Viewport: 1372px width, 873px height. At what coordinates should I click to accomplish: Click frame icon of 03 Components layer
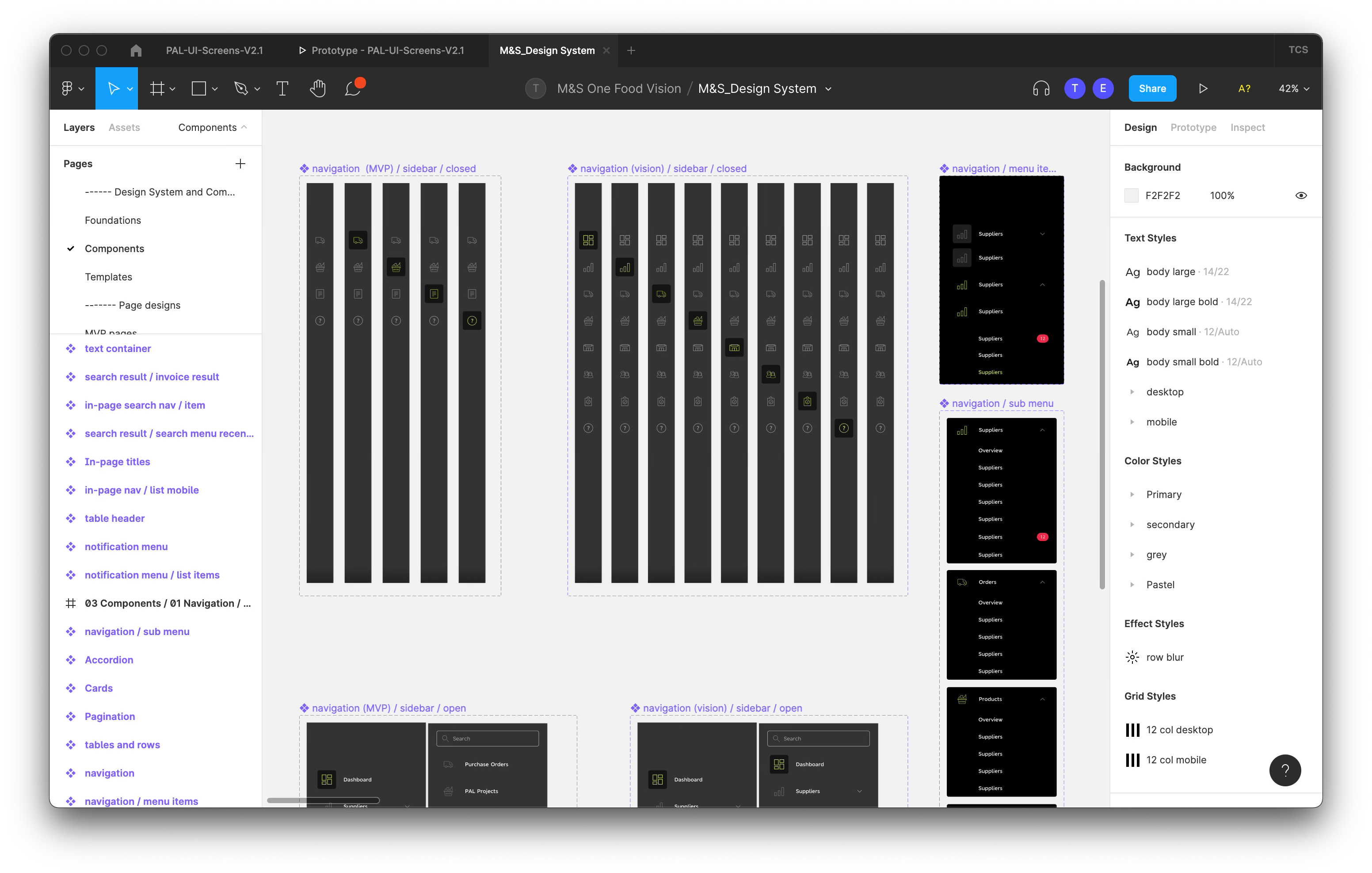71,603
